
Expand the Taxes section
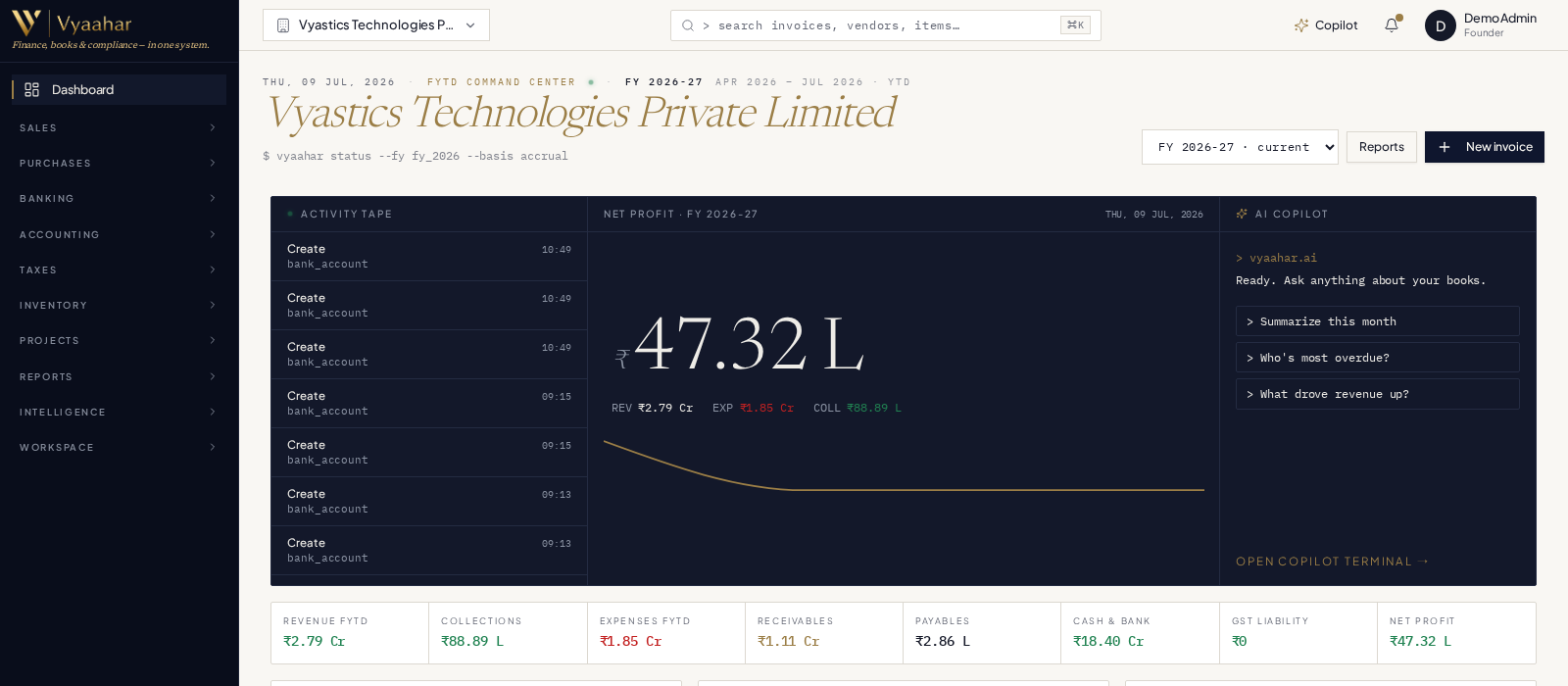[x=119, y=269]
